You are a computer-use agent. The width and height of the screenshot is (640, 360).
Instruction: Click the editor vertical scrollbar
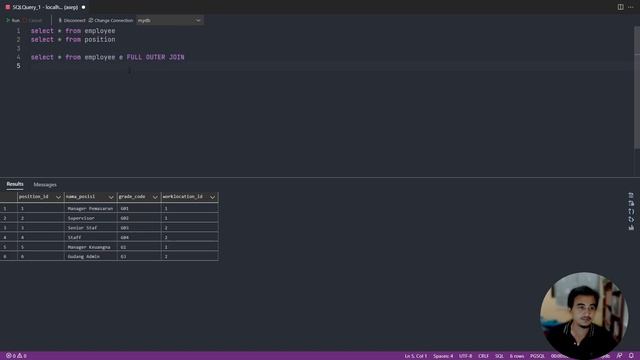point(637,88)
